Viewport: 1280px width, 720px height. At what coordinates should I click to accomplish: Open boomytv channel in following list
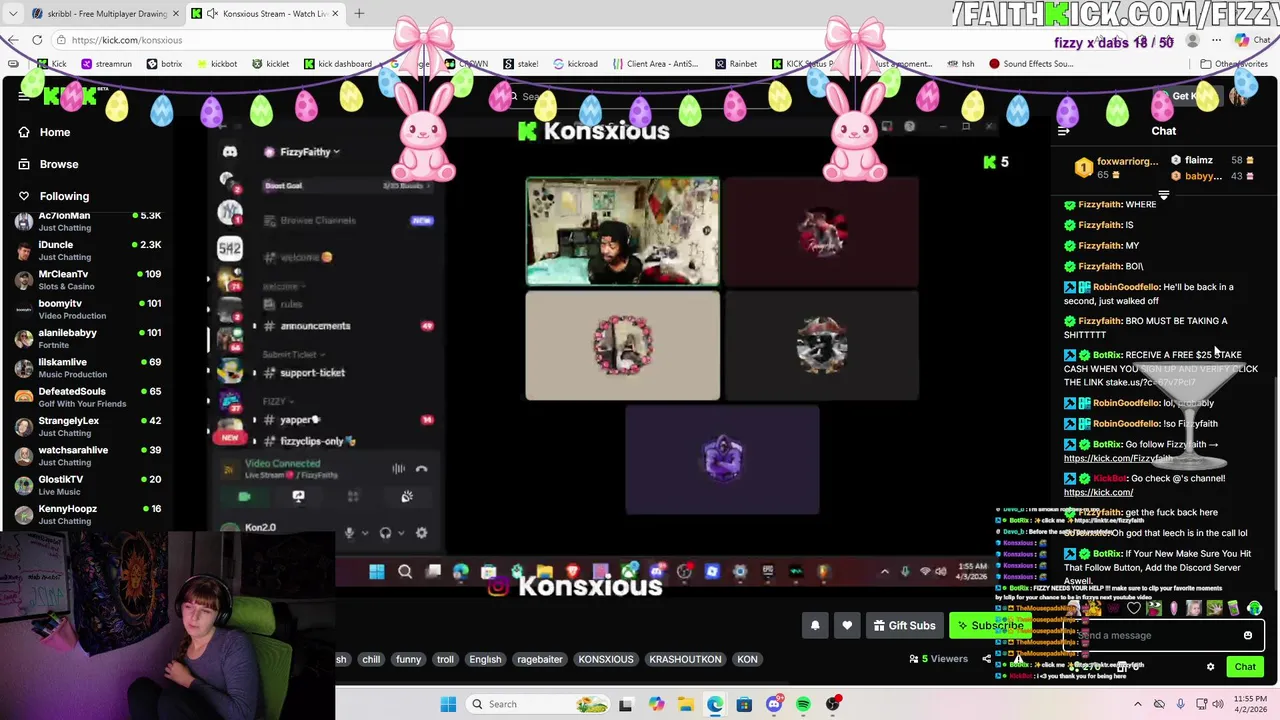(88, 308)
